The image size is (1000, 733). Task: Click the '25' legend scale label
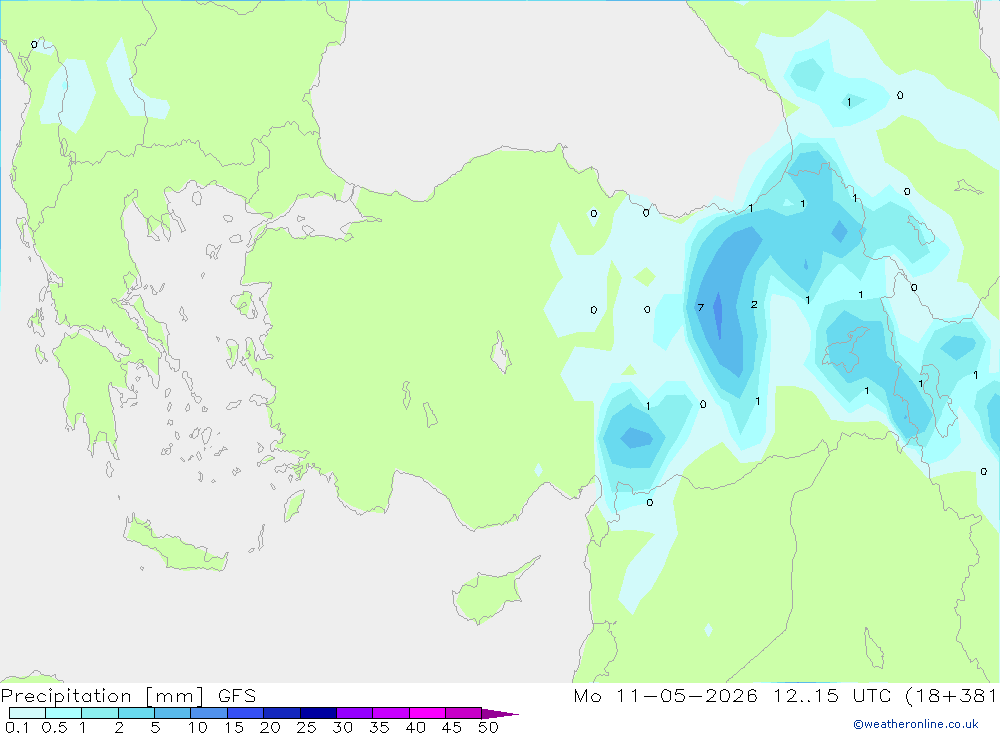click(x=306, y=727)
